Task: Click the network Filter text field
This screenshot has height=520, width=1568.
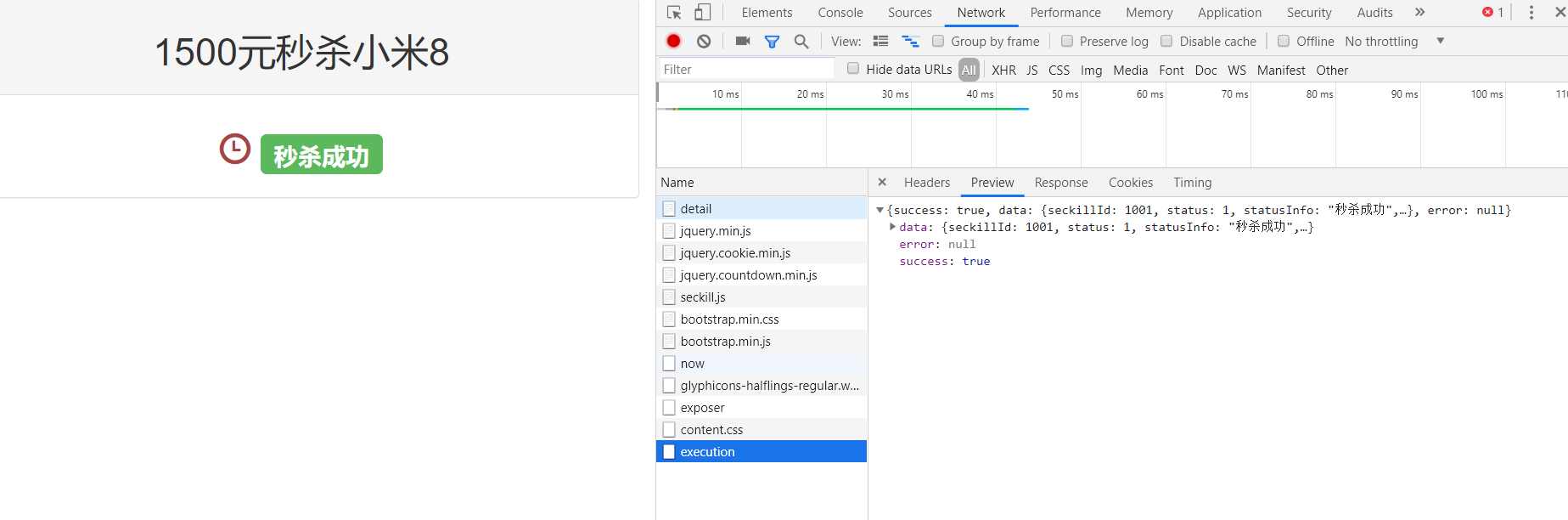Action: (745, 70)
